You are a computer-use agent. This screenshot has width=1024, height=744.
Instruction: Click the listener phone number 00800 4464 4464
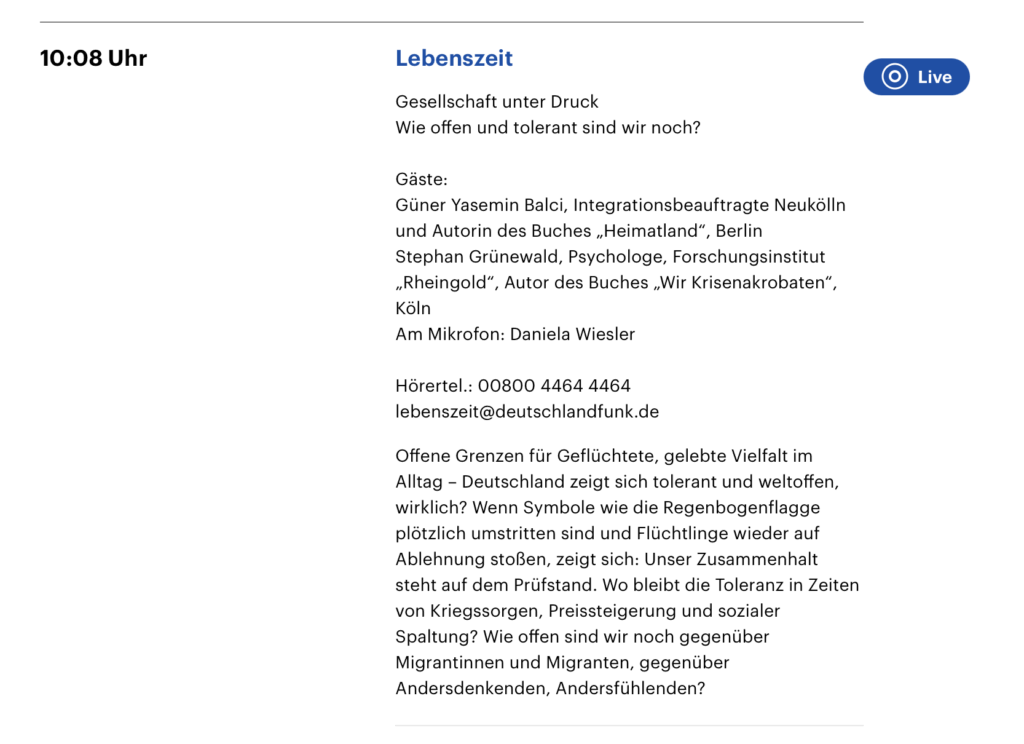pyautogui.click(x=554, y=386)
